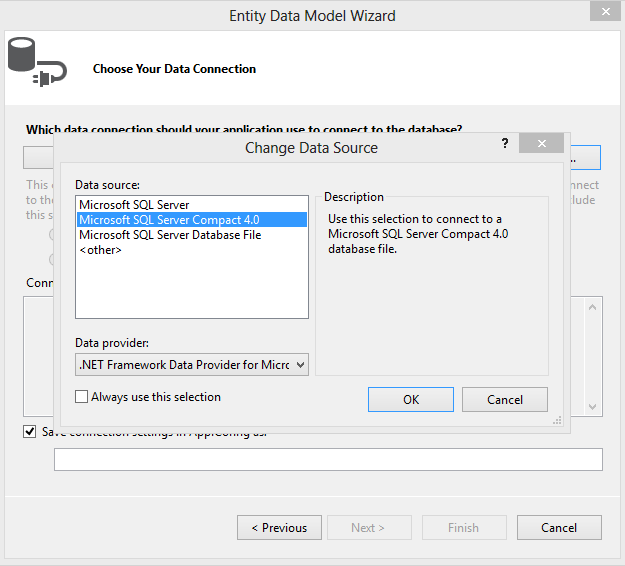
Task: Pick Microsoft SQL Server Database File
Action: coord(170,235)
